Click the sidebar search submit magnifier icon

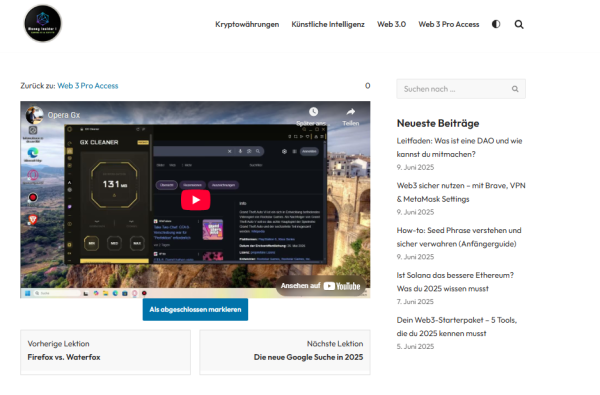tap(515, 89)
